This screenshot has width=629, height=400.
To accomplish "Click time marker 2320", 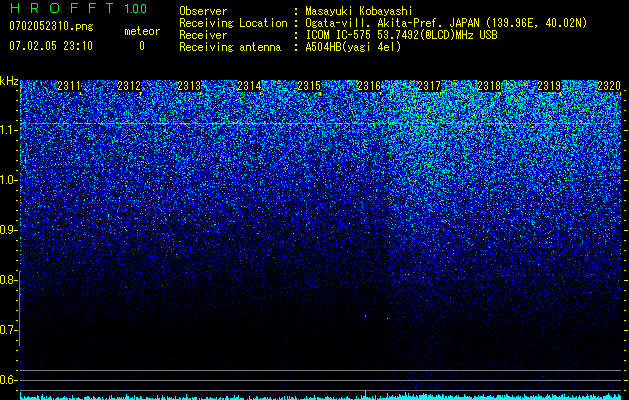I will click(609, 86).
